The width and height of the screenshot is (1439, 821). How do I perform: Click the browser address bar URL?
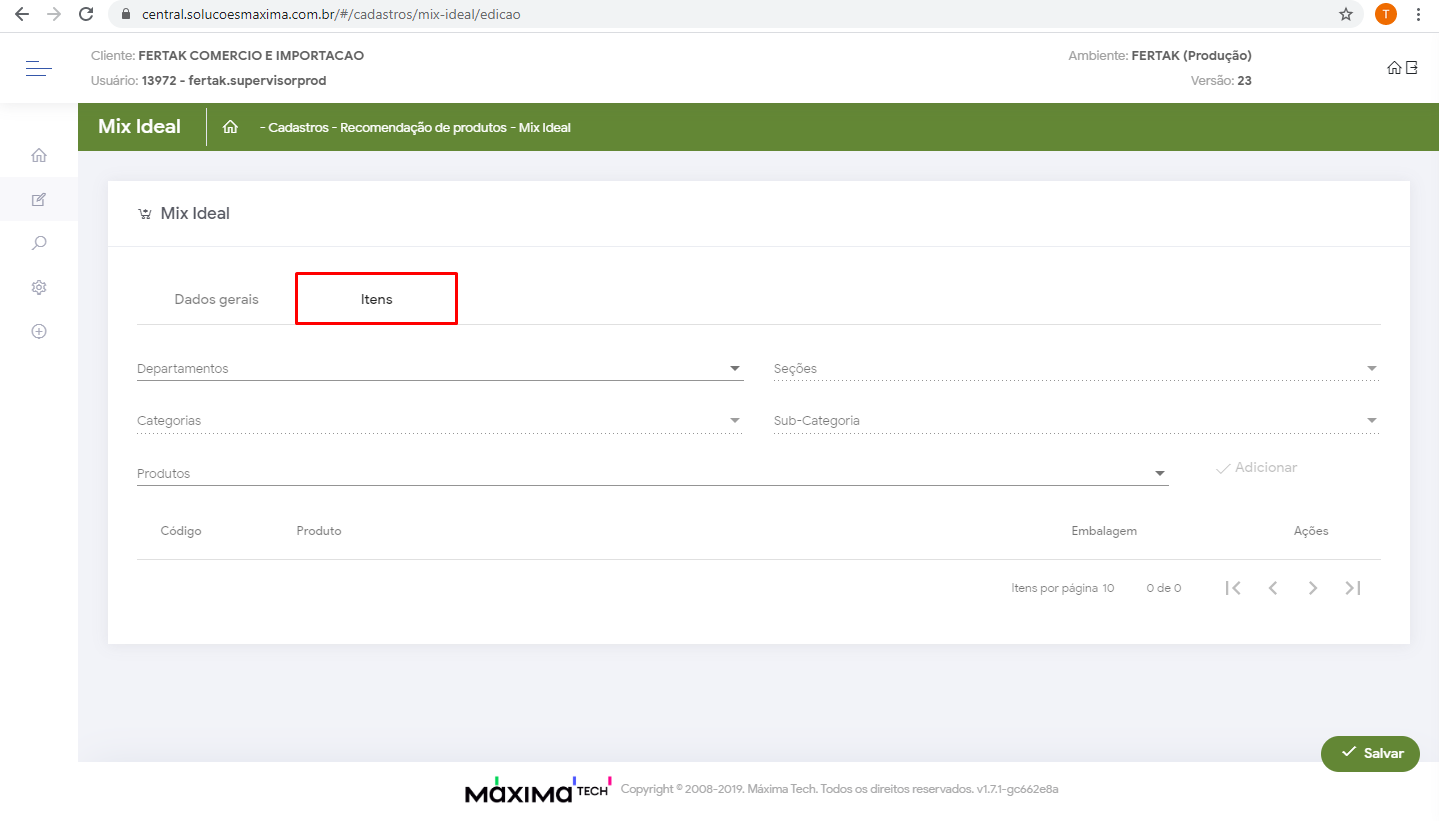pos(331,15)
